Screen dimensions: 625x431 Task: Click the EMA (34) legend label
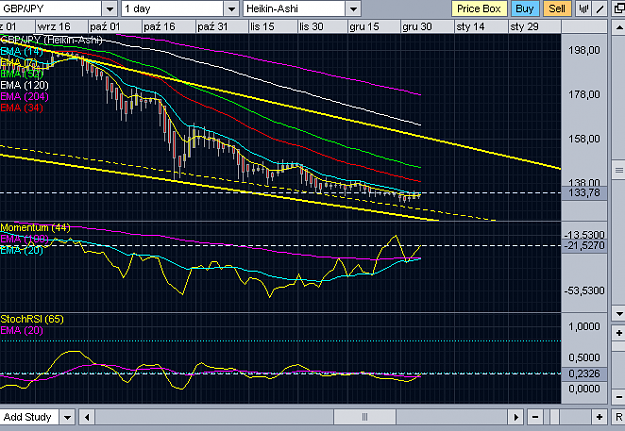pyautogui.click(x=22, y=108)
